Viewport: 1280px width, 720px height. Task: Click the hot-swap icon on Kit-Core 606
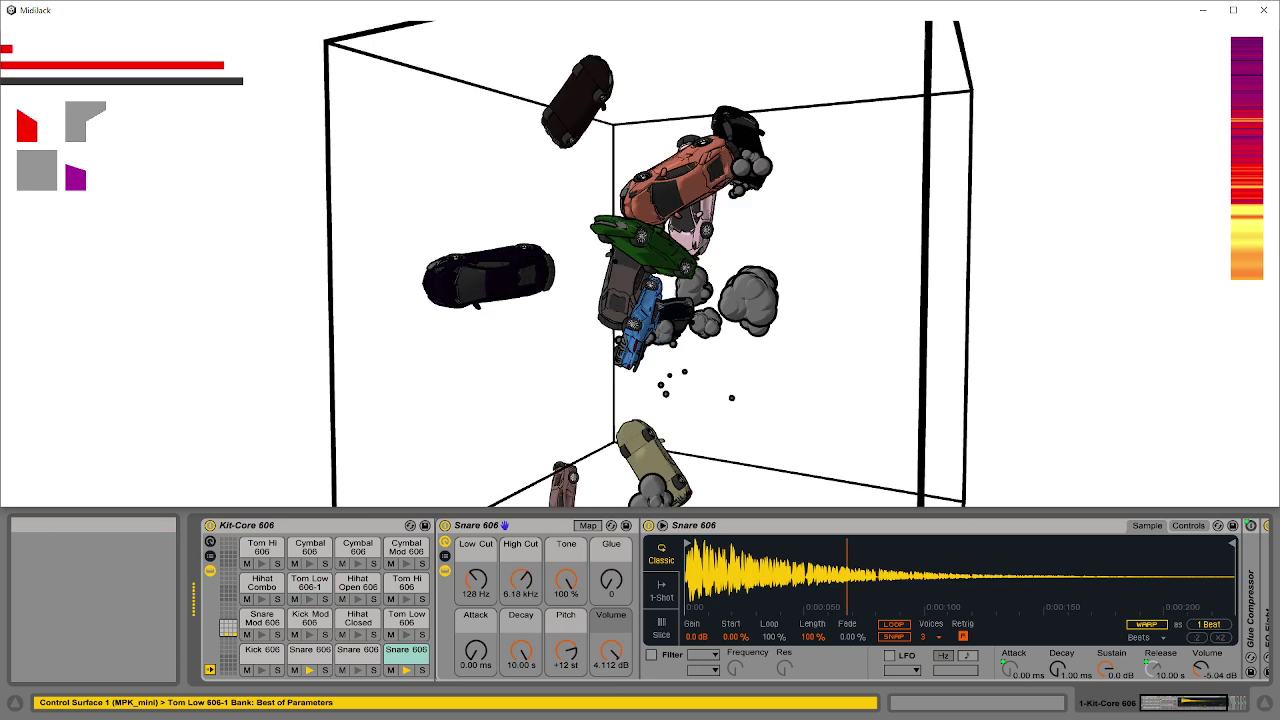point(410,525)
